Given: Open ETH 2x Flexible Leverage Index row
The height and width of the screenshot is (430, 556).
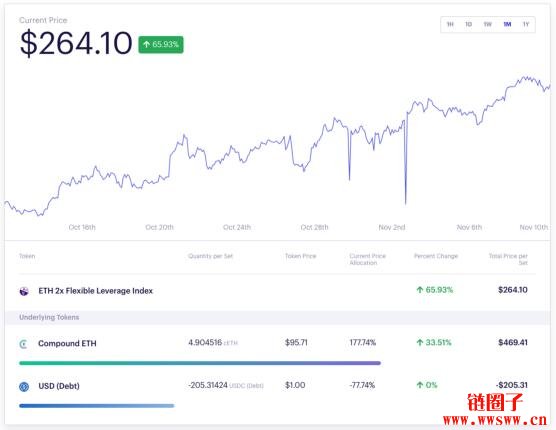Looking at the screenshot, I should click(277, 291).
